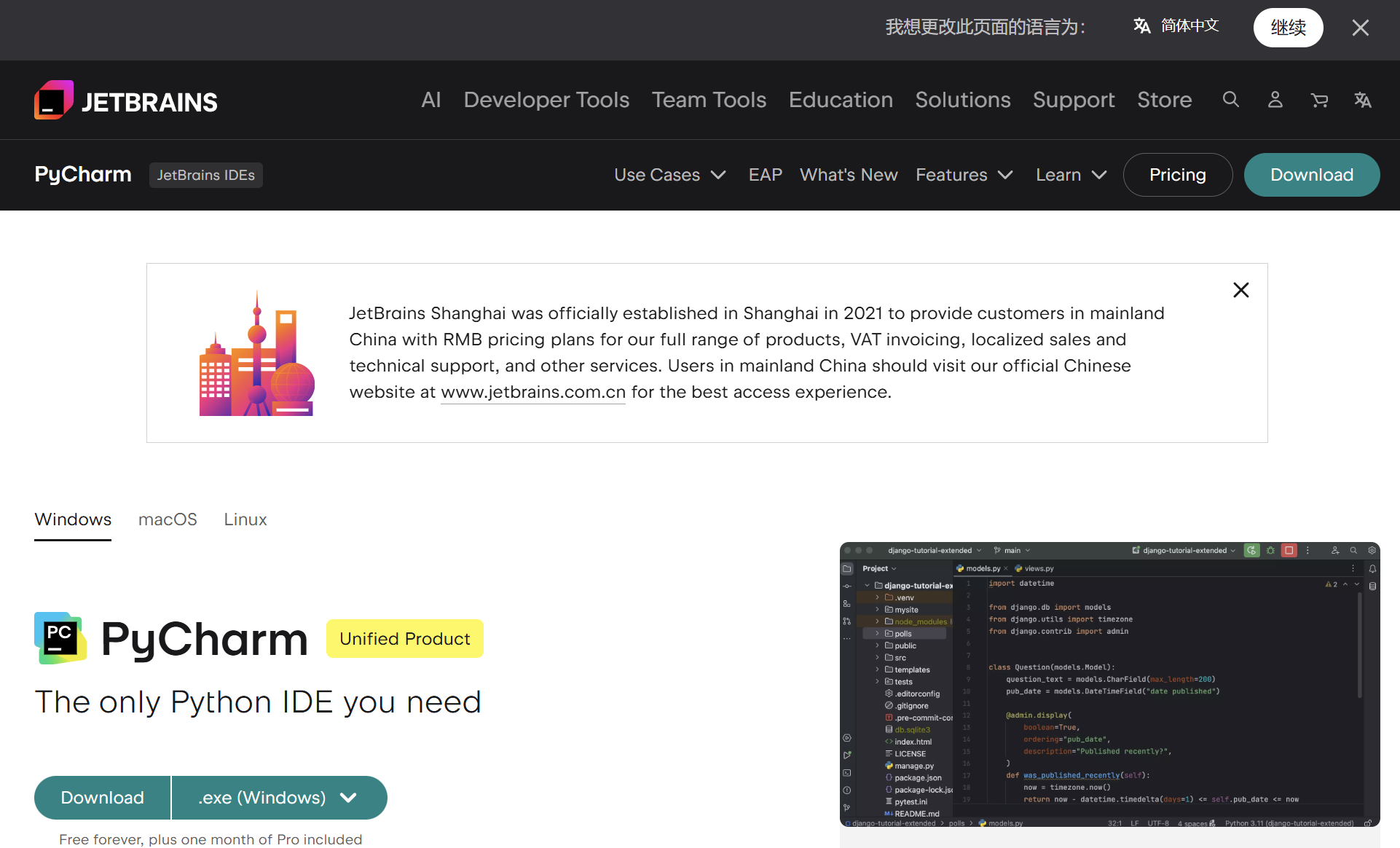Click the notifications bell in IDE screenshot
Screen dimensions: 1400x848
1372,569
